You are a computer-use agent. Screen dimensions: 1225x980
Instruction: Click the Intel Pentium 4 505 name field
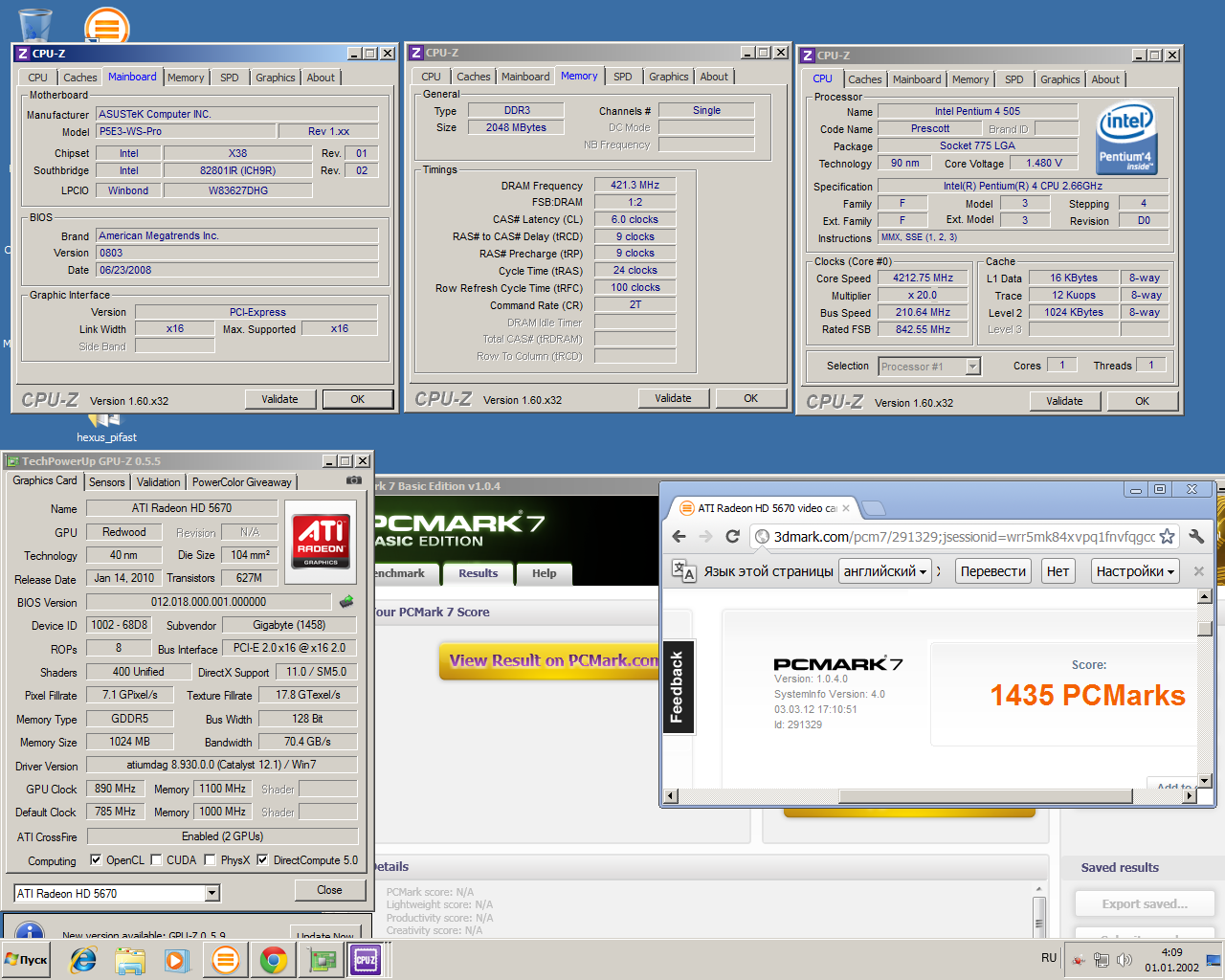coord(977,111)
